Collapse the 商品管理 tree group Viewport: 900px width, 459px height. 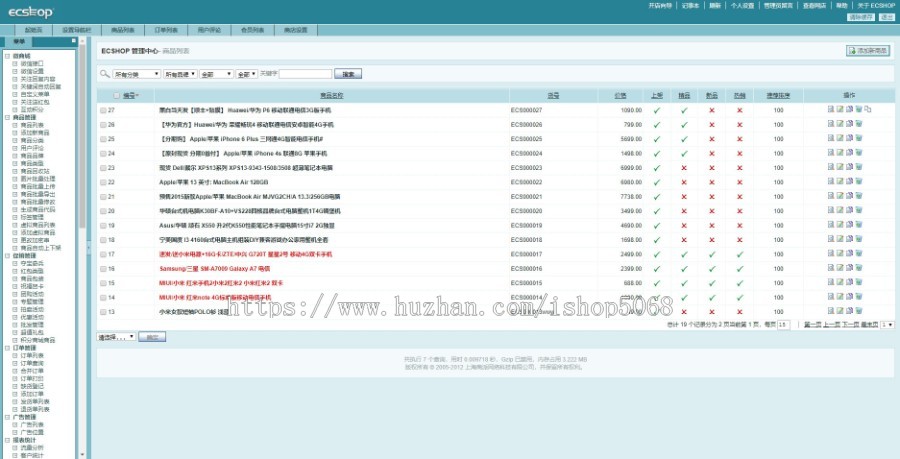coord(7,117)
